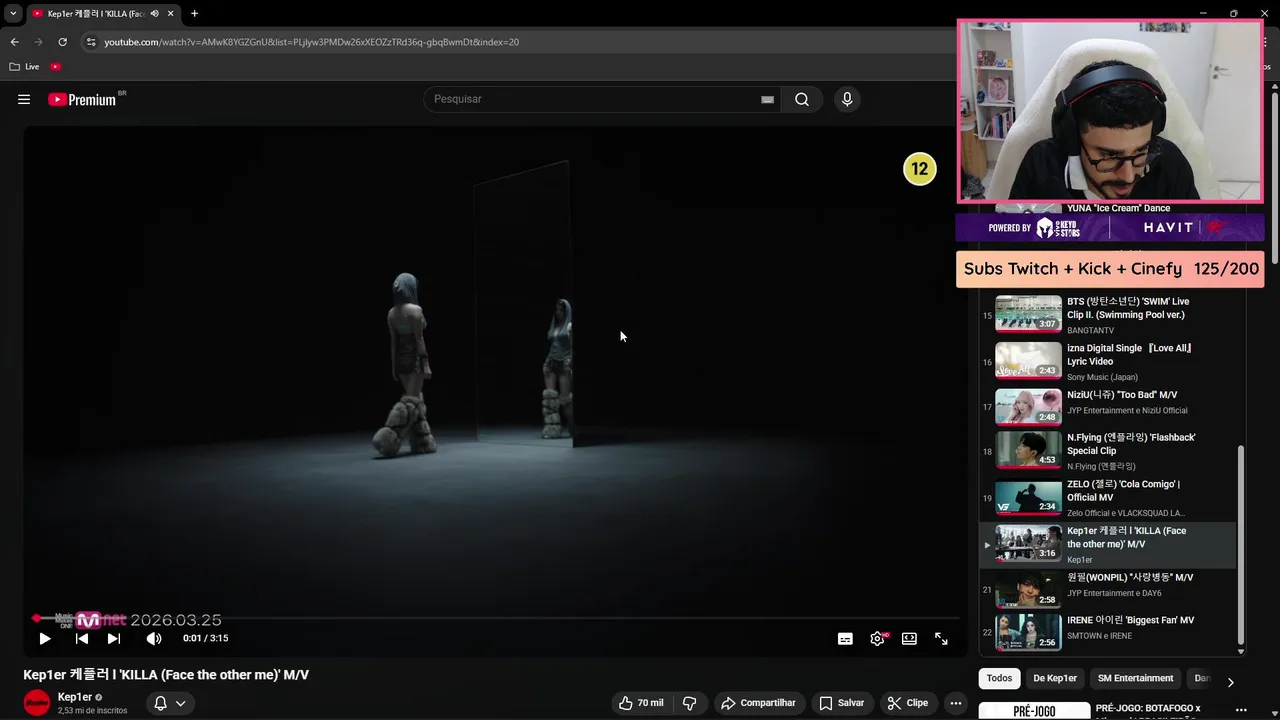
Task: Open more actions three-dot menu
Action: pos(956,703)
